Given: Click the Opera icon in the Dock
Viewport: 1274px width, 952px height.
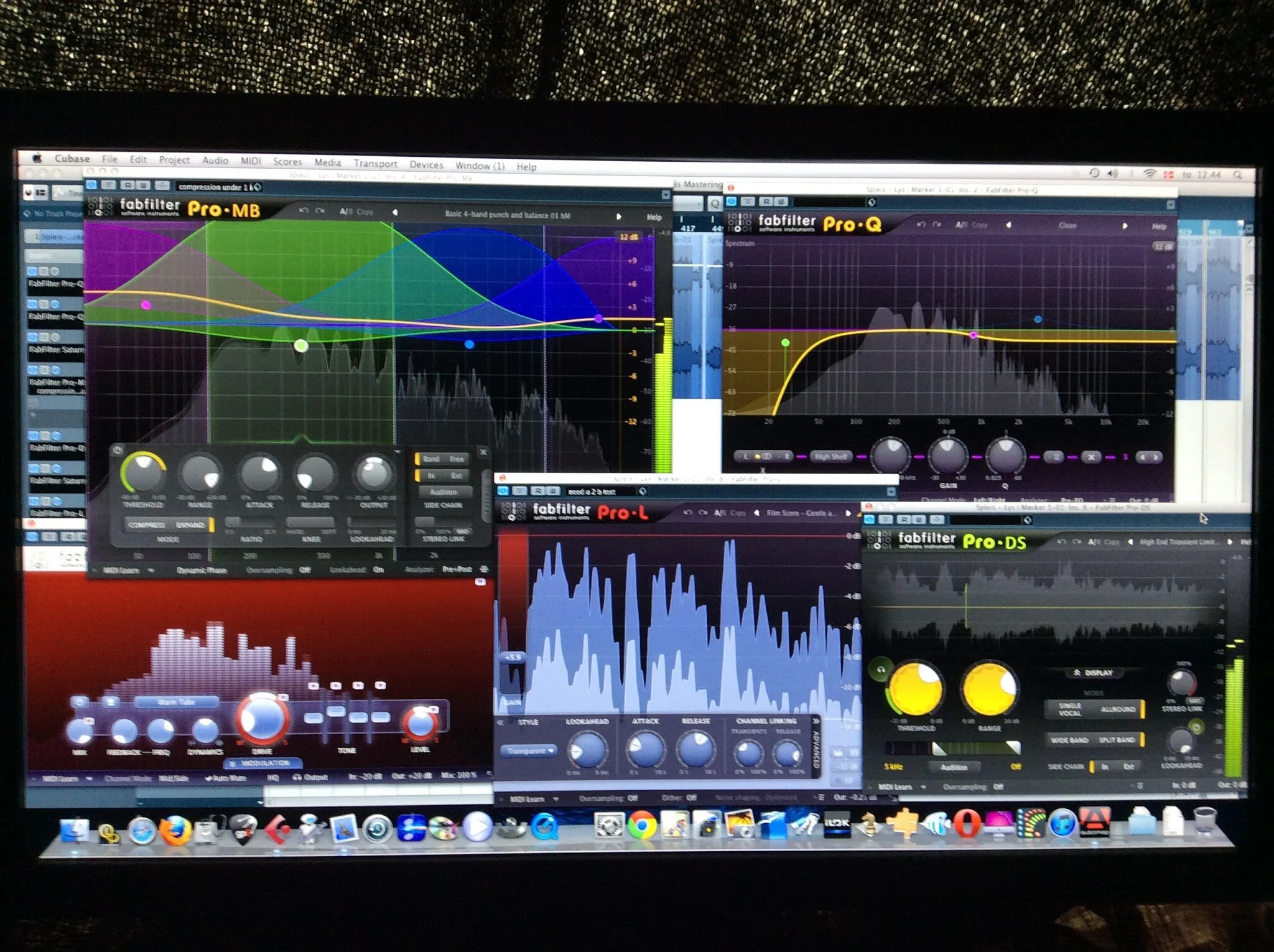Looking at the screenshot, I should click(x=966, y=824).
